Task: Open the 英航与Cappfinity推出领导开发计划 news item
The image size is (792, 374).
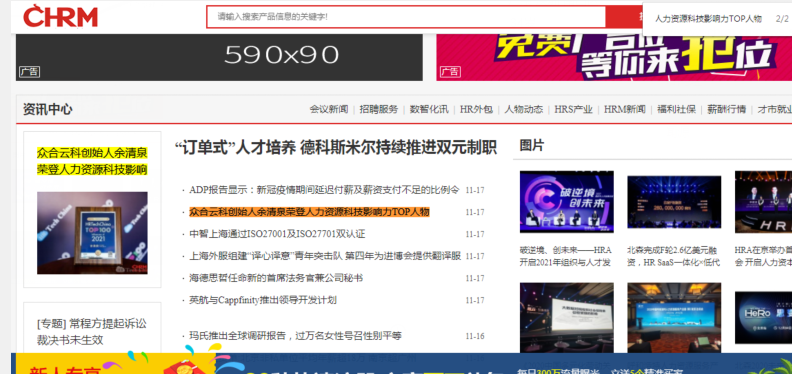Action: tap(263, 300)
